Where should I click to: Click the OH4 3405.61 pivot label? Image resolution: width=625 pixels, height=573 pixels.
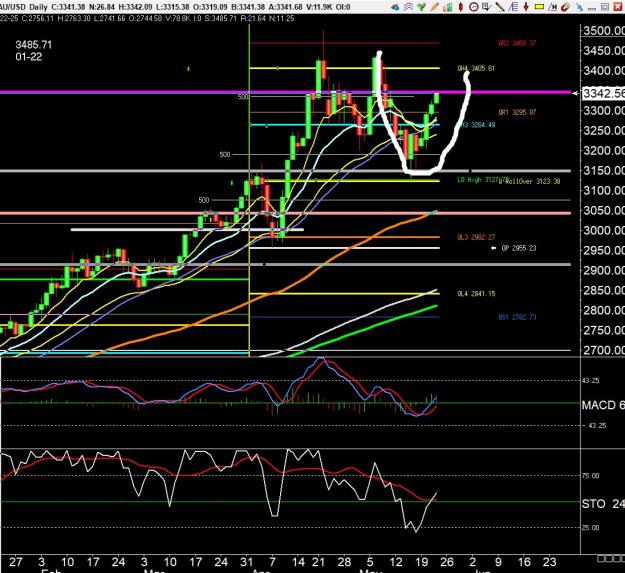click(476, 68)
